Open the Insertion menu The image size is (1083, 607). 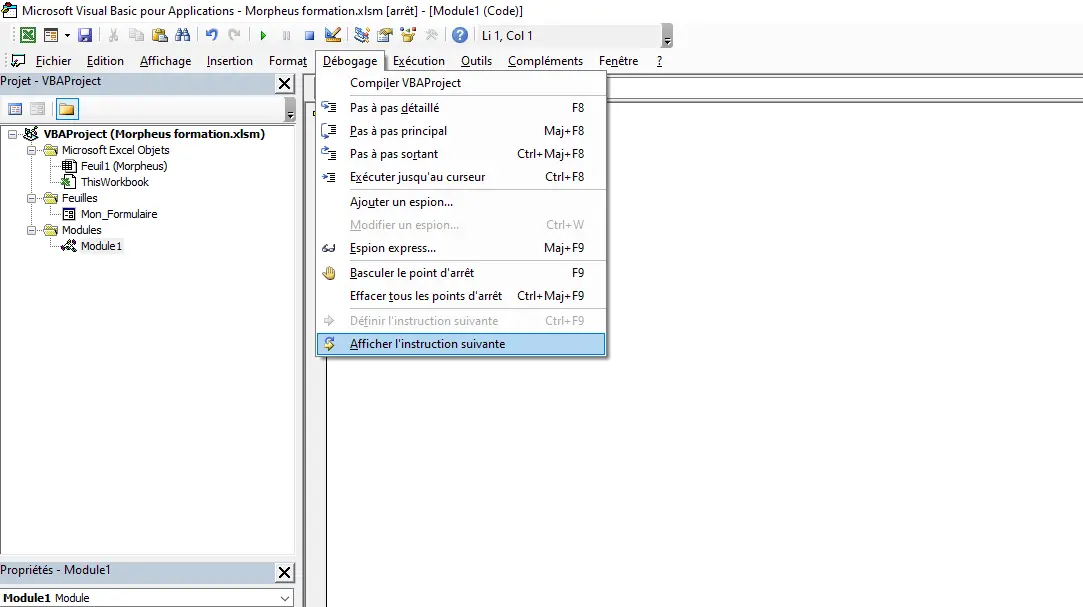(x=229, y=61)
